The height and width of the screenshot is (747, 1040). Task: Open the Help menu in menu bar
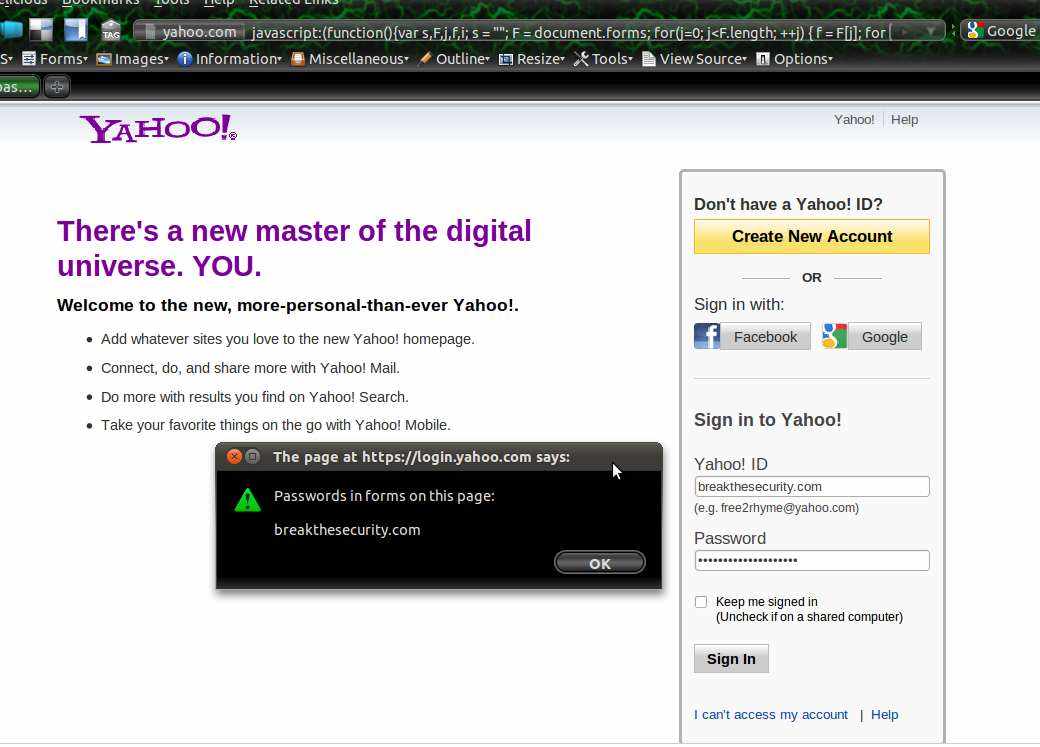coord(219,3)
